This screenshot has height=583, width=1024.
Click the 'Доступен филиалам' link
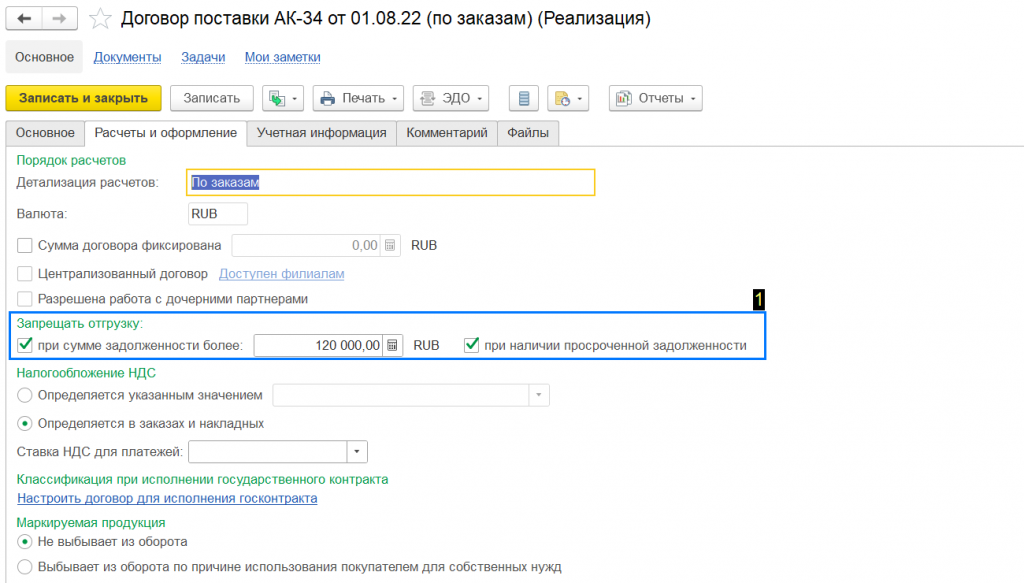281,274
